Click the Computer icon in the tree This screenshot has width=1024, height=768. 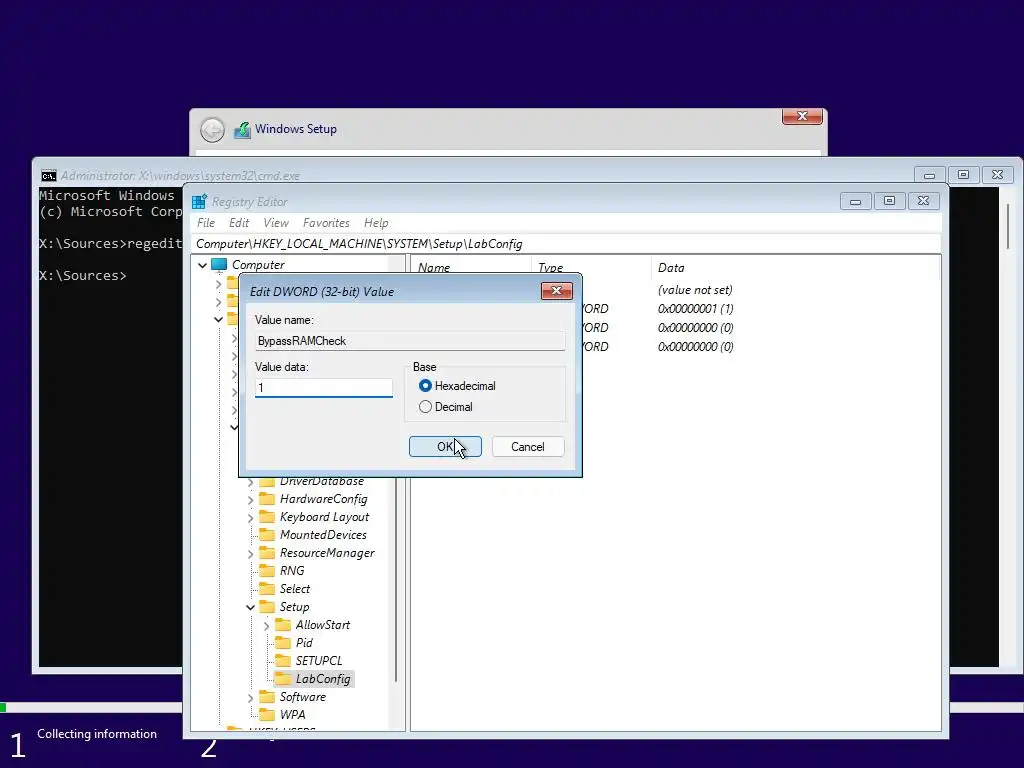[219, 265]
